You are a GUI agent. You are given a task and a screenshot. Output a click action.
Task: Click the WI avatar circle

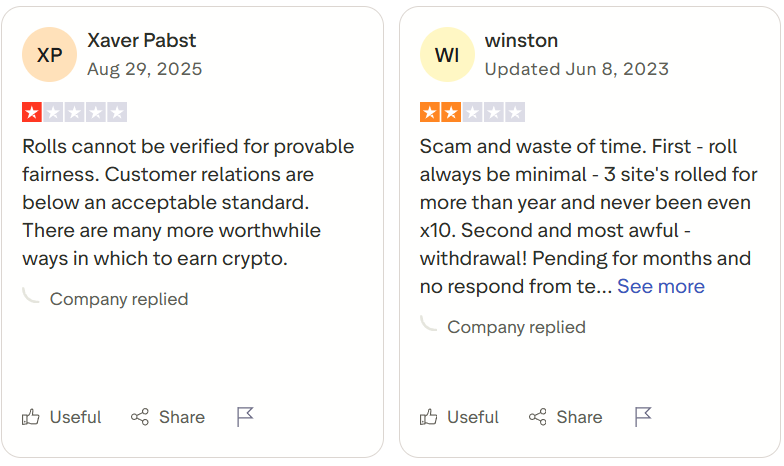(x=447, y=55)
